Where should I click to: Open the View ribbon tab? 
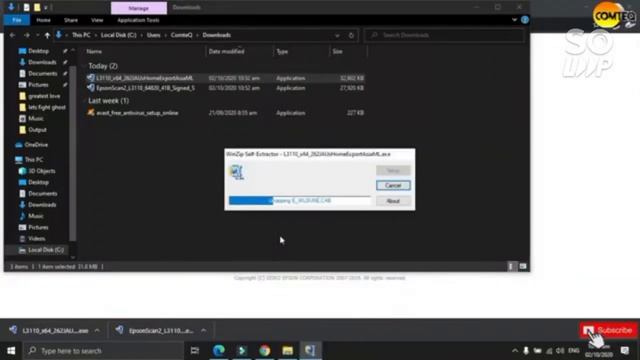[x=97, y=20]
